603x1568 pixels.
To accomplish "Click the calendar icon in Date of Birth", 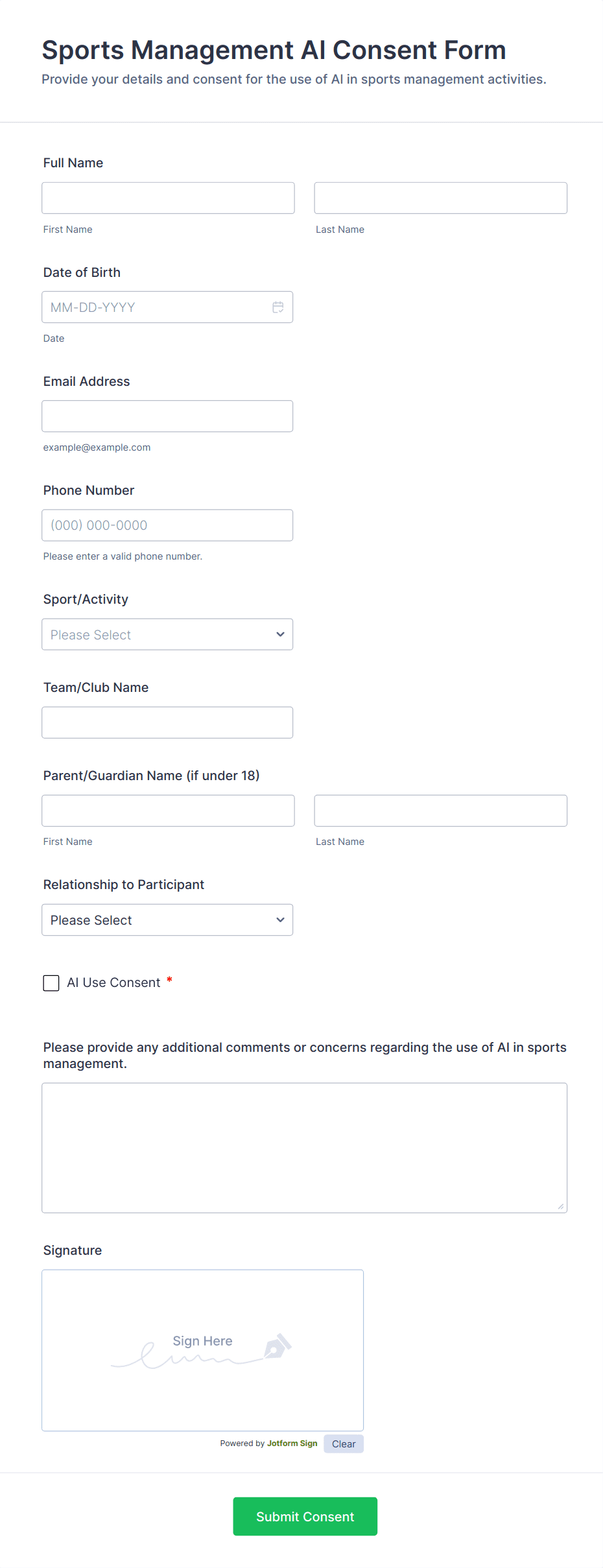I will [278, 307].
